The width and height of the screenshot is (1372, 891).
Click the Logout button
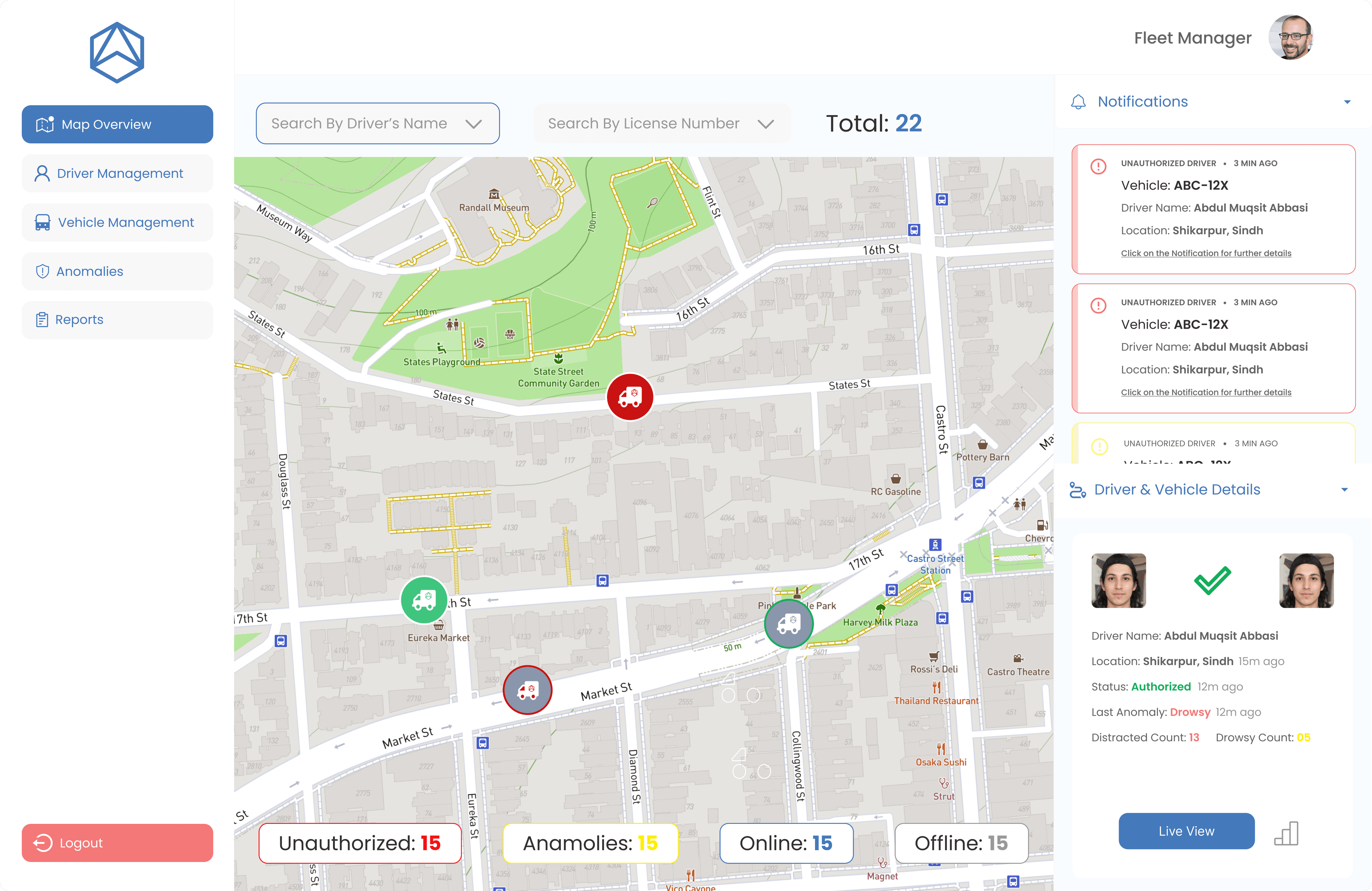(x=118, y=842)
